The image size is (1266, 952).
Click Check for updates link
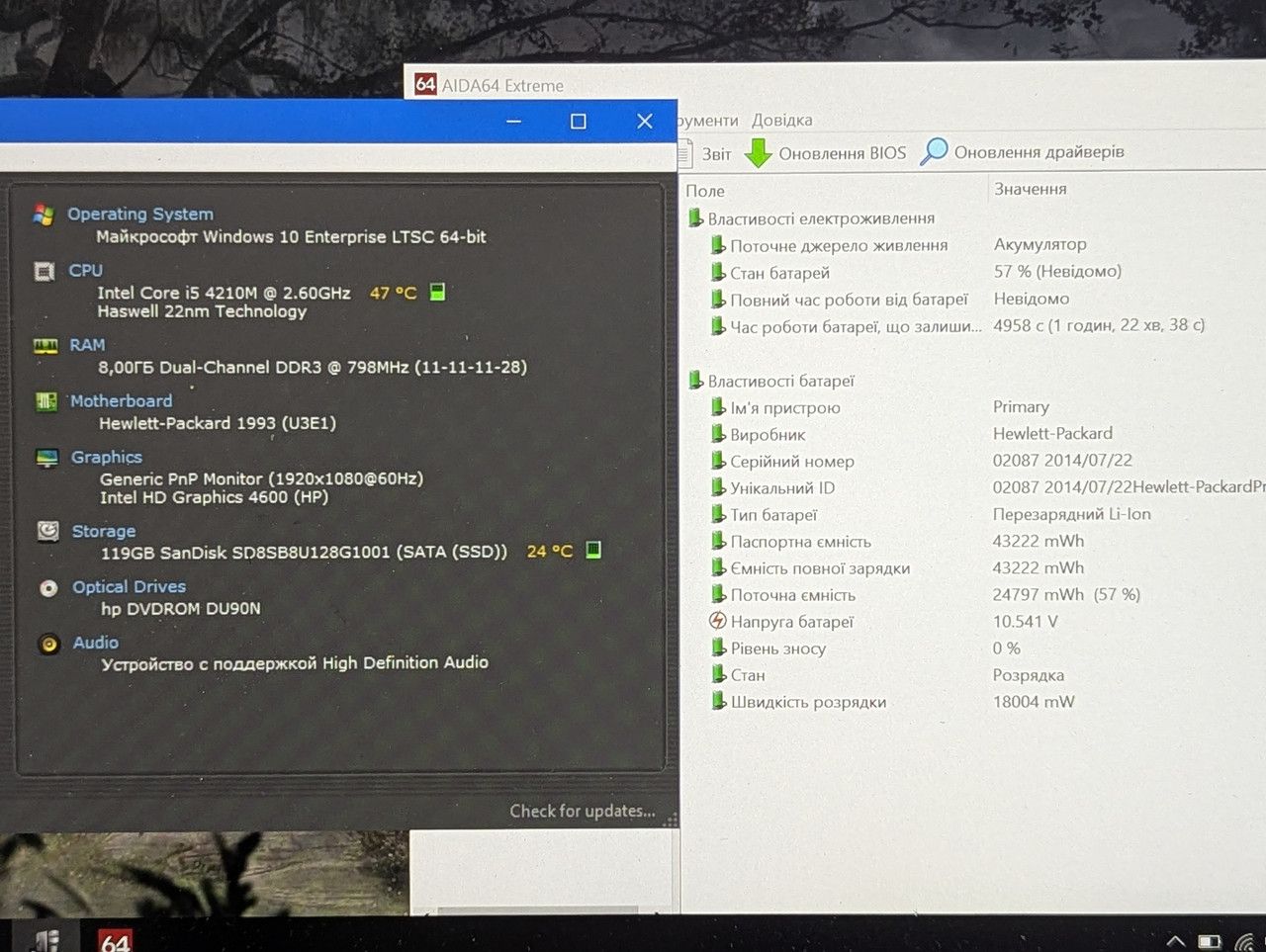click(x=583, y=812)
